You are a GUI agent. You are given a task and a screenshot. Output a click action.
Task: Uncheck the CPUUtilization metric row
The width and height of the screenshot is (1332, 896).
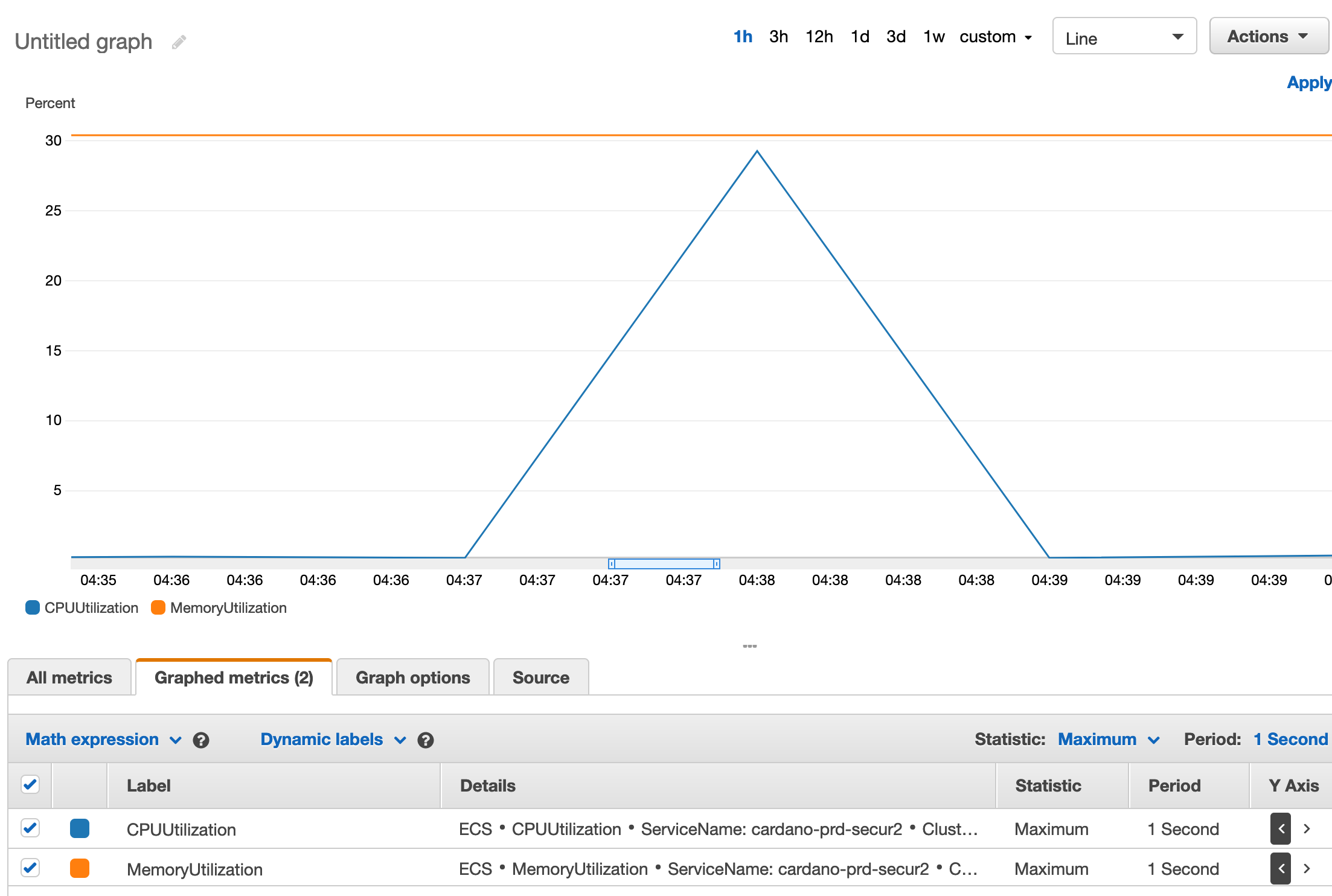tap(30, 829)
